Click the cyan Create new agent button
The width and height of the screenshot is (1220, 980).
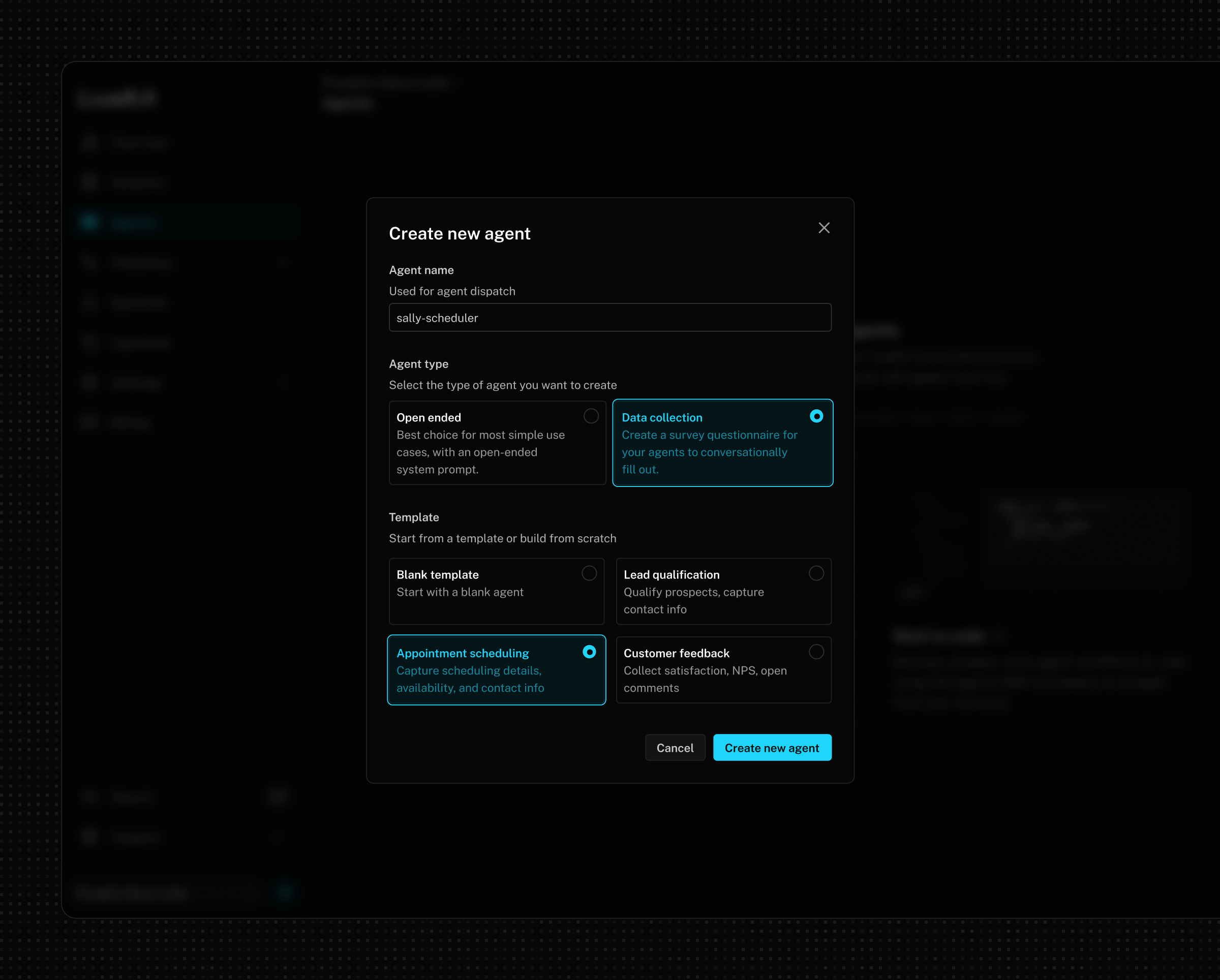click(772, 747)
